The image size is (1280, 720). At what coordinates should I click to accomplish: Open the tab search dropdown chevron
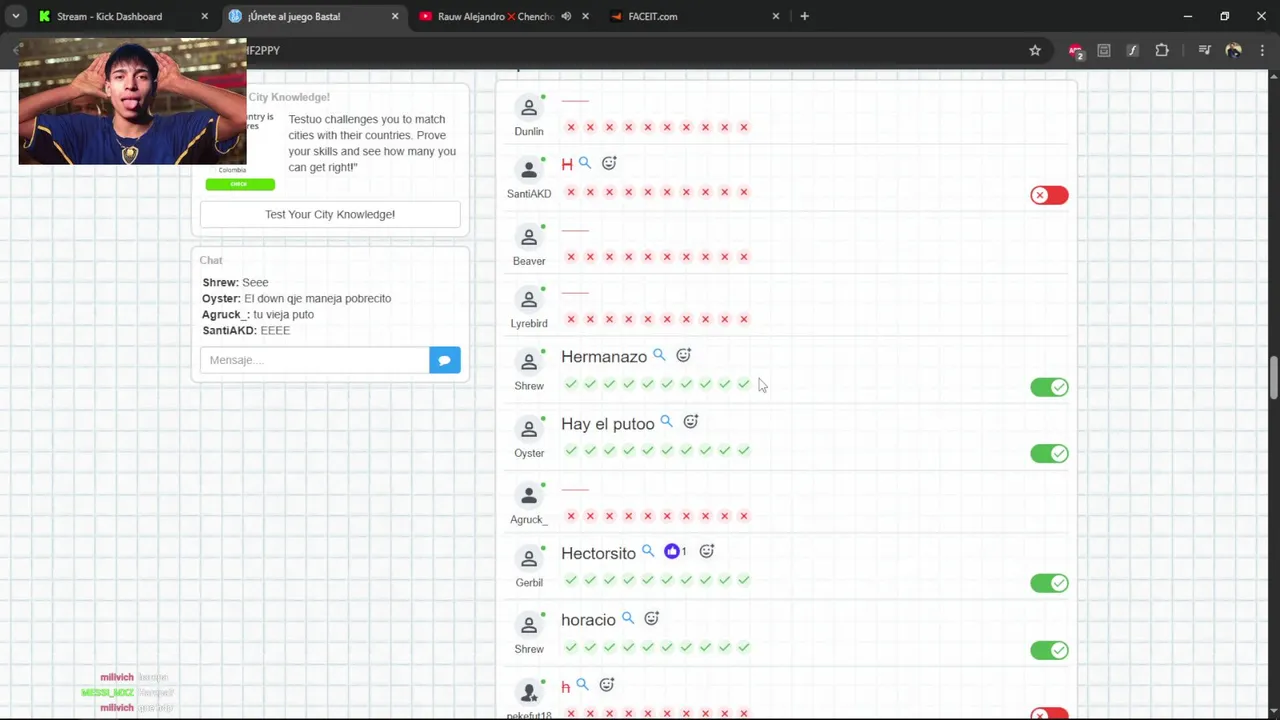coord(16,16)
